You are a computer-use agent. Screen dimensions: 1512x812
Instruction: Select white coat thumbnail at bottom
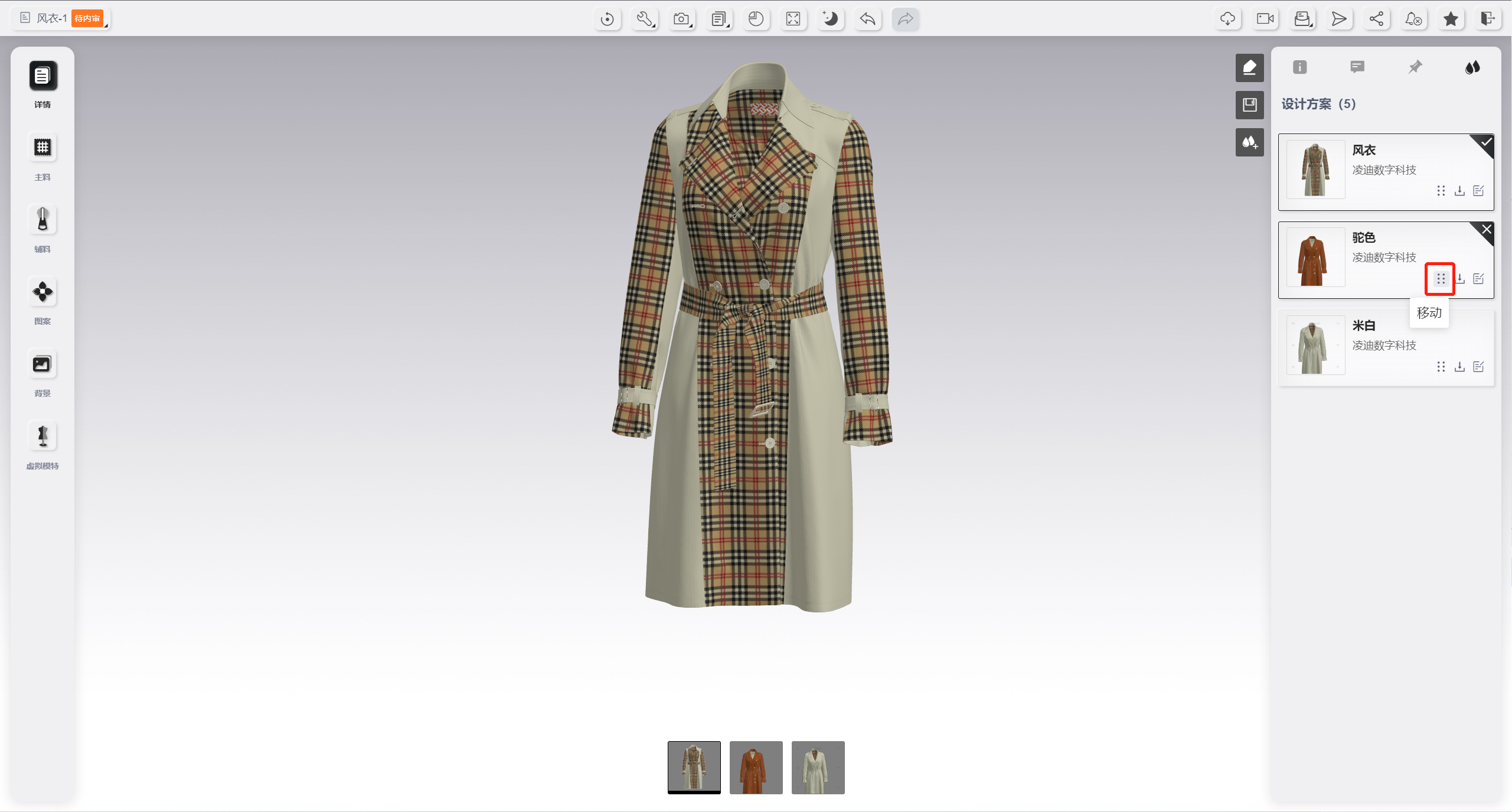point(818,767)
